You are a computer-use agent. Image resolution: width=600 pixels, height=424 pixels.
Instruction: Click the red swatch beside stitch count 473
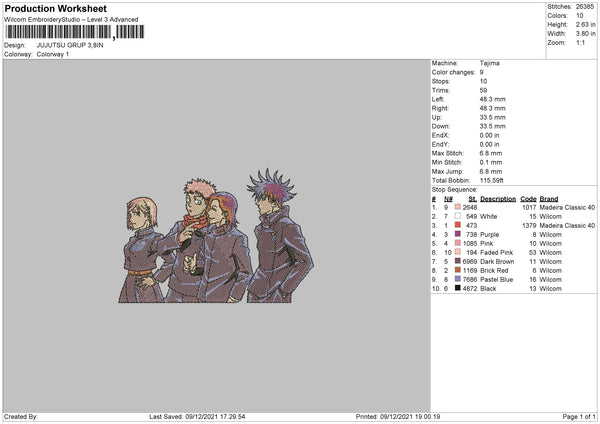point(458,225)
